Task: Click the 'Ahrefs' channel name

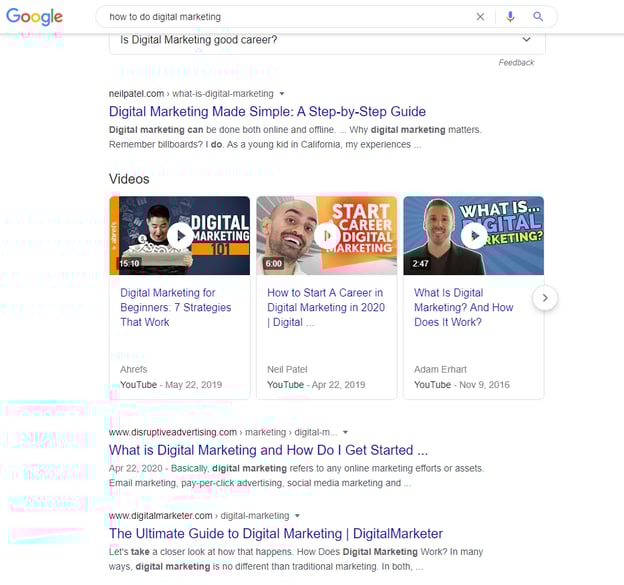Action: (x=134, y=369)
